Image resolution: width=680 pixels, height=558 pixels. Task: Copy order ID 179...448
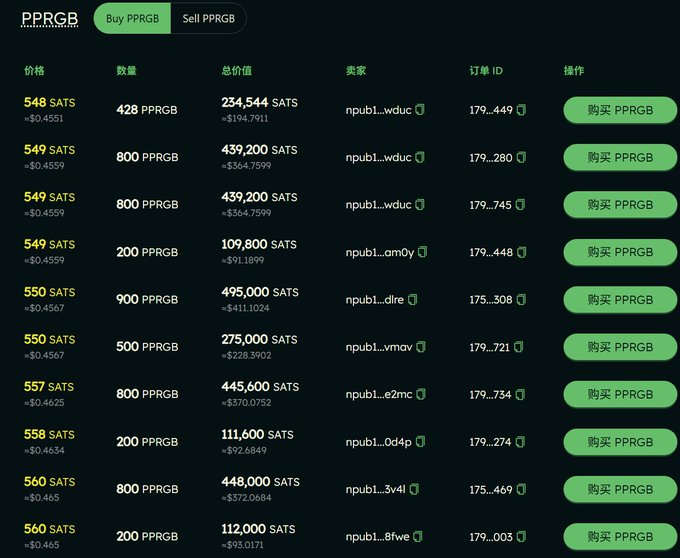[522, 251]
